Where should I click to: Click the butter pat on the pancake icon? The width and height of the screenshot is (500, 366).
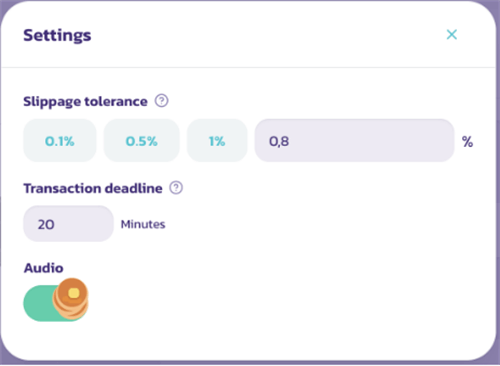pos(74,293)
